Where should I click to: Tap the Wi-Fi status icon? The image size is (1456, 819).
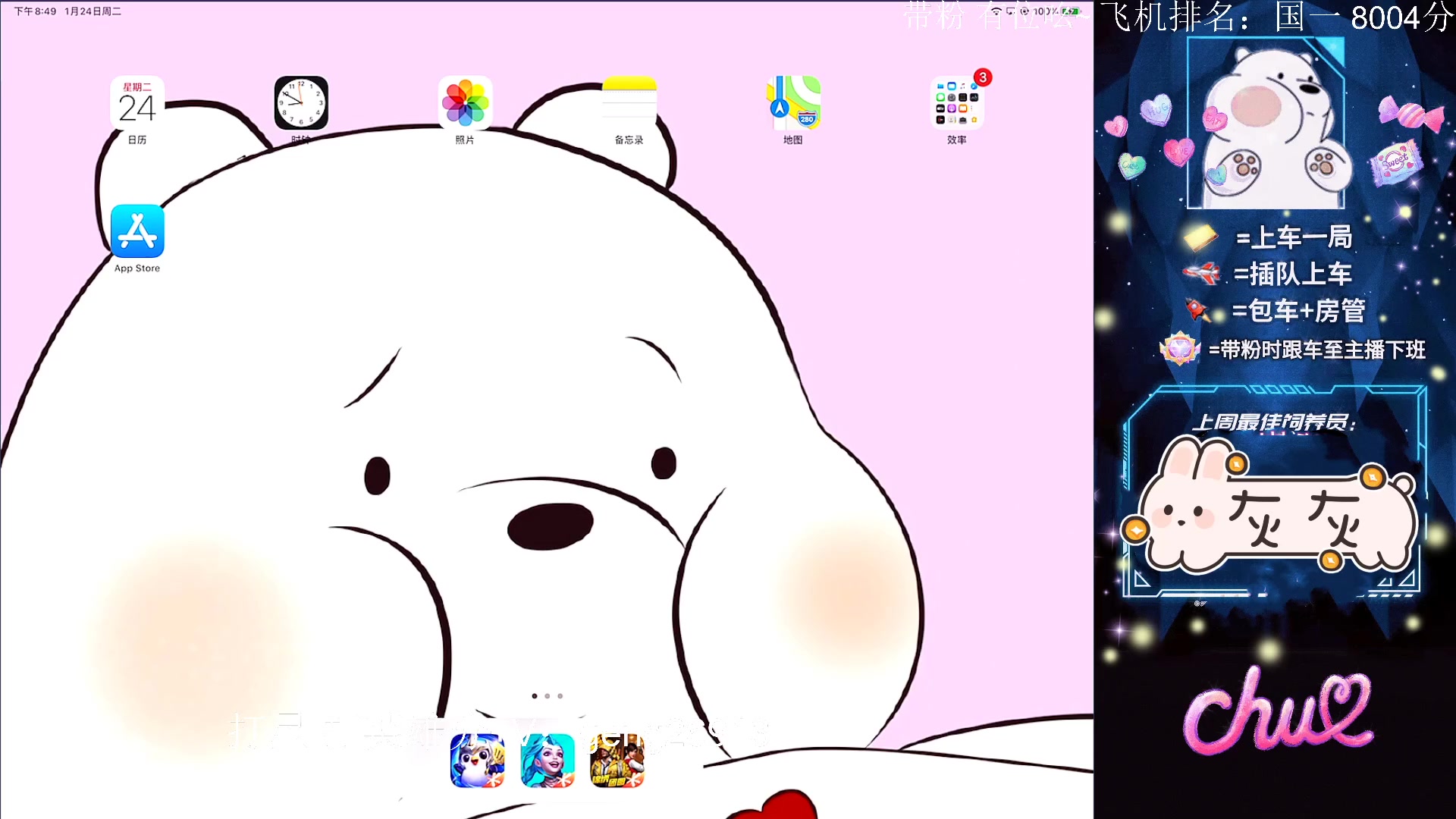pyautogui.click(x=996, y=11)
